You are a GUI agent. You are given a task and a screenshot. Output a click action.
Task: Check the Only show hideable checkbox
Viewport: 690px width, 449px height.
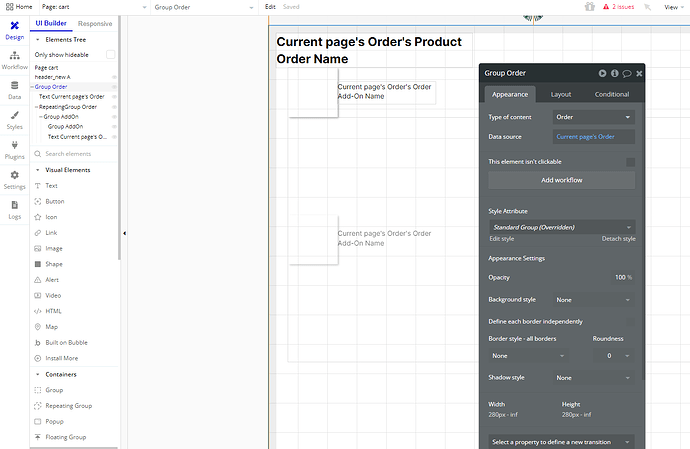[110, 55]
